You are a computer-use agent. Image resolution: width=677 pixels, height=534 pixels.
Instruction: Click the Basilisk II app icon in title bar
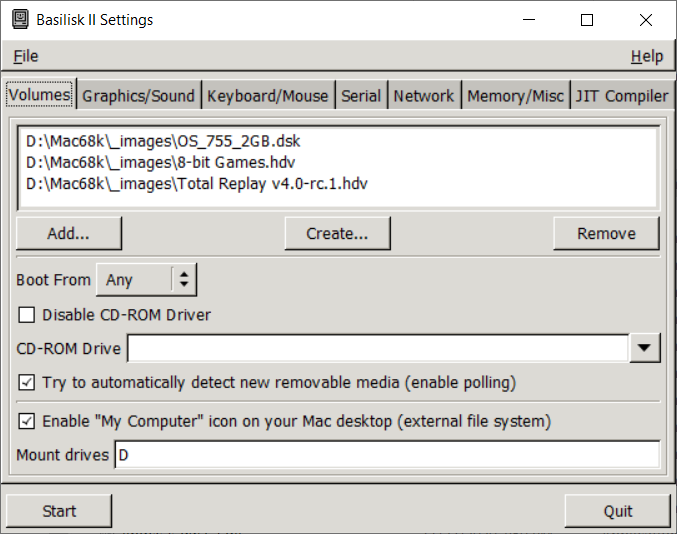tap(20, 20)
